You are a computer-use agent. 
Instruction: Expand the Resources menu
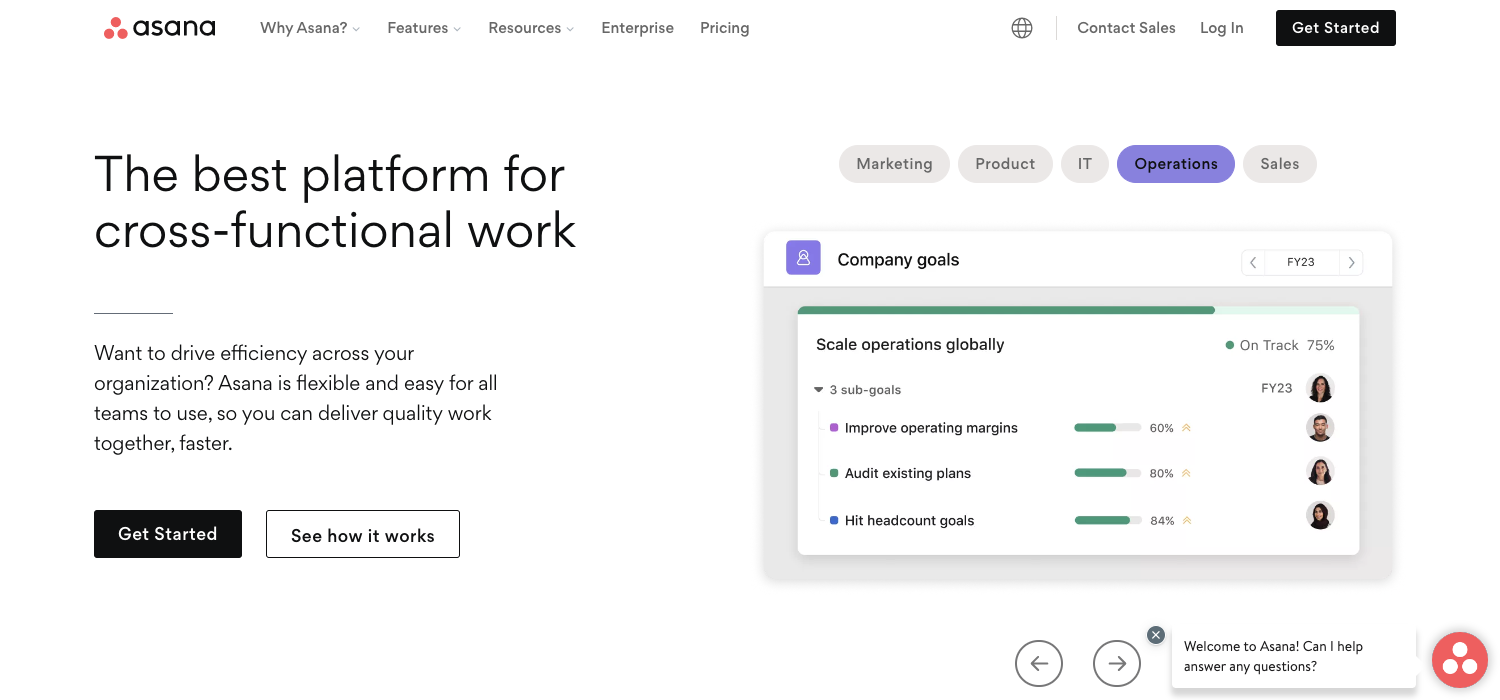531,28
